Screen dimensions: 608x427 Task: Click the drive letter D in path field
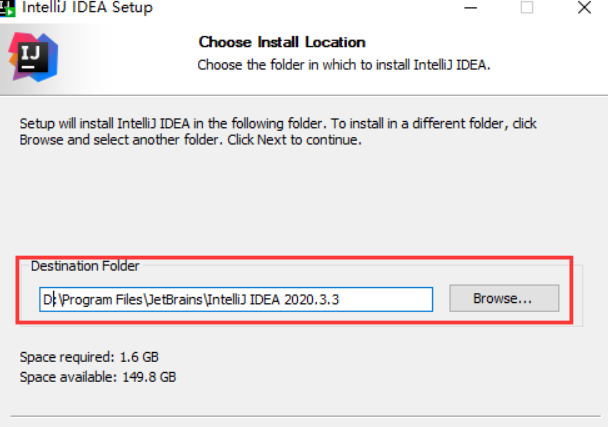pos(47,300)
